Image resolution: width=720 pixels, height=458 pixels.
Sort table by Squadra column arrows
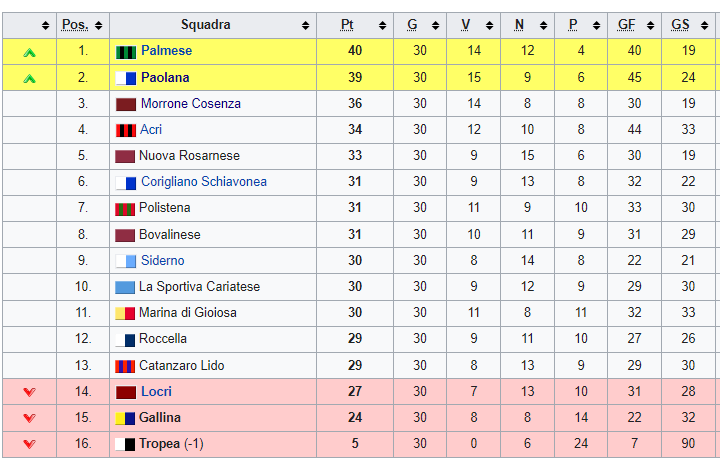coord(305,26)
